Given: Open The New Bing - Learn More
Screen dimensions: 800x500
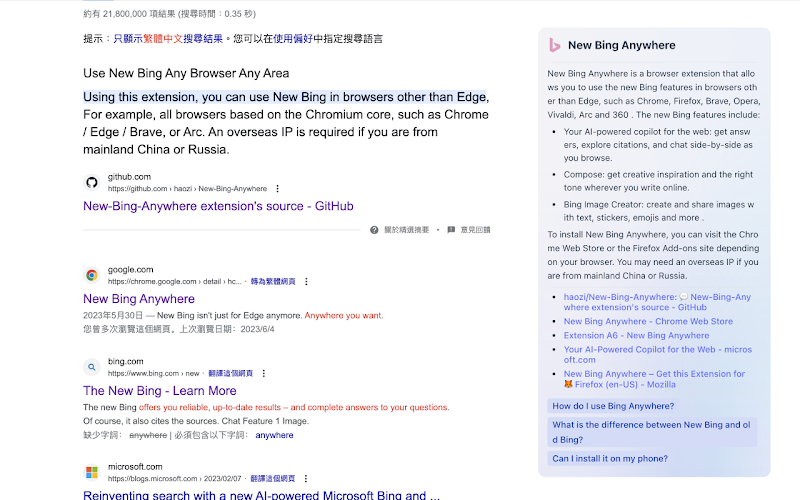Looking at the screenshot, I should click(160, 391).
